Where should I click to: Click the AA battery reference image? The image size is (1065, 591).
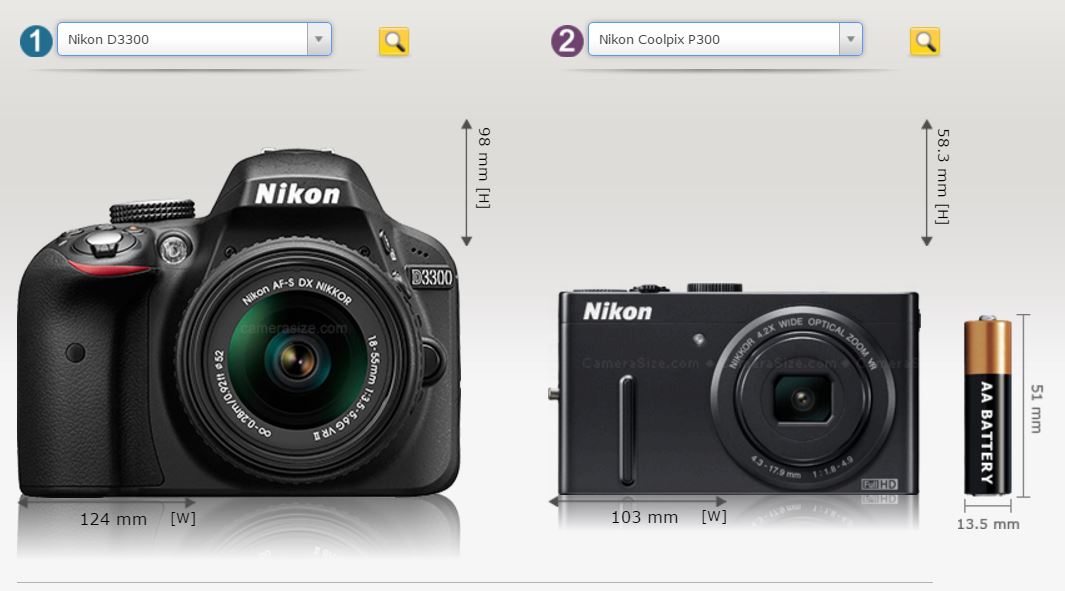click(x=988, y=406)
